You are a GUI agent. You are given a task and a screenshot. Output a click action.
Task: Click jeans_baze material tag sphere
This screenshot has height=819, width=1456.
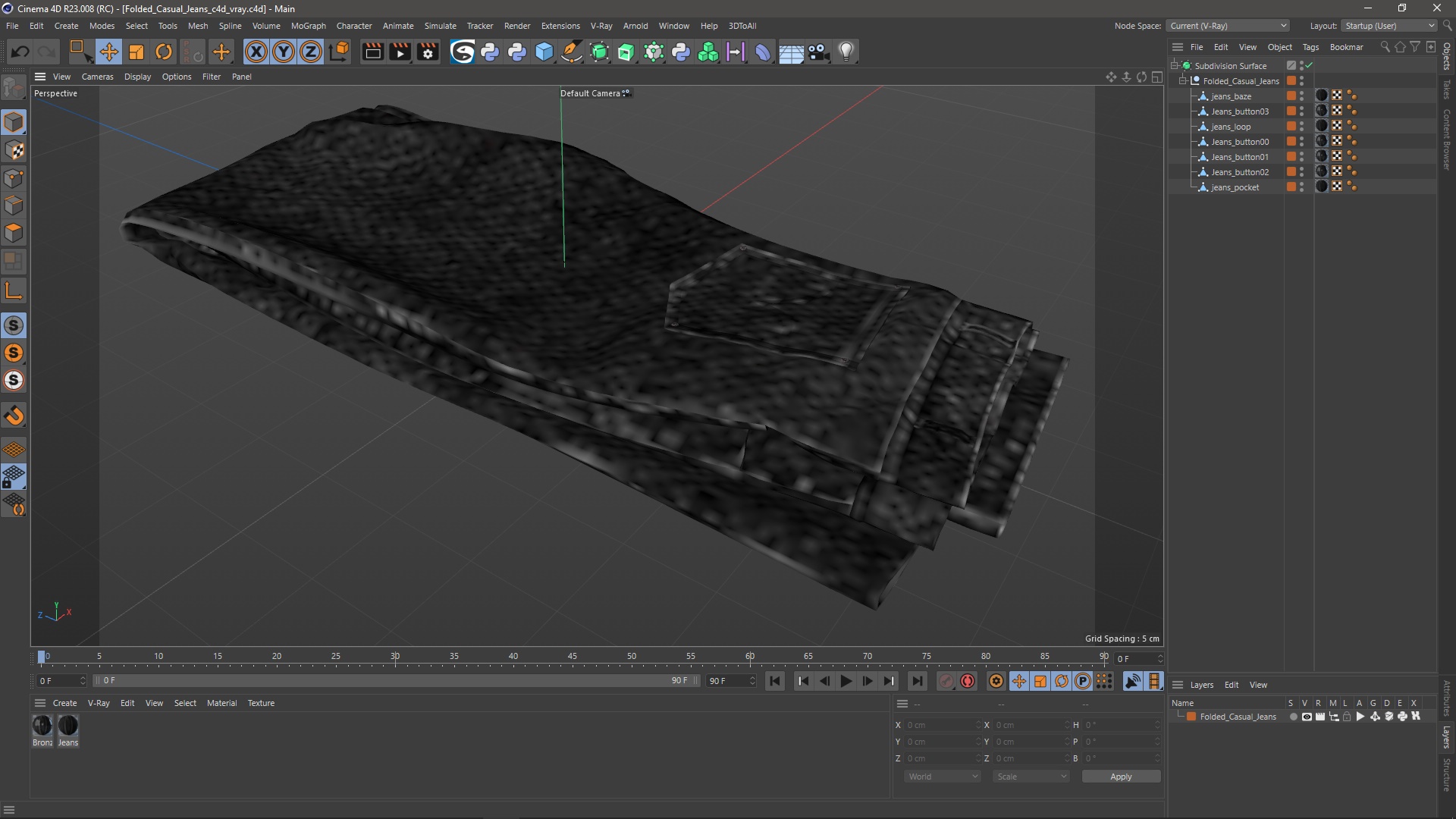1322,96
